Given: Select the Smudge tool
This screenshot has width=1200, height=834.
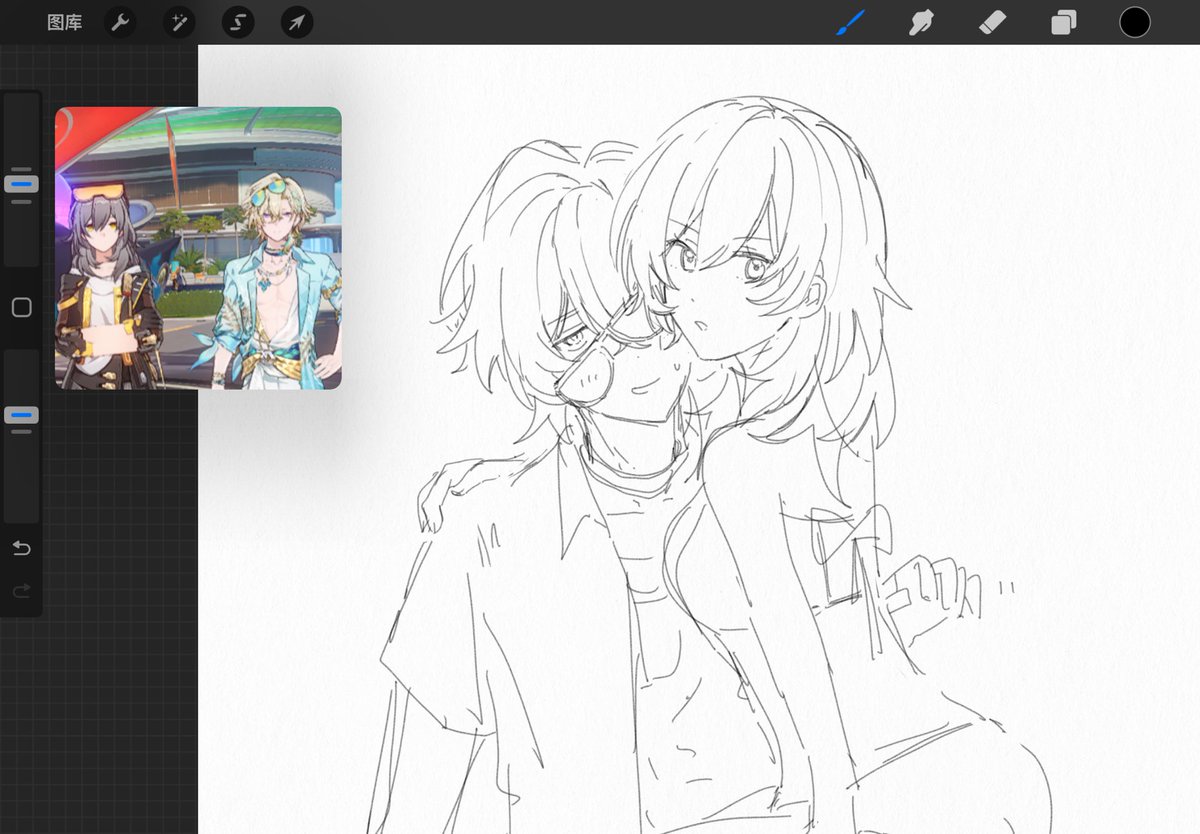Looking at the screenshot, I should pyautogui.click(x=921, y=22).
